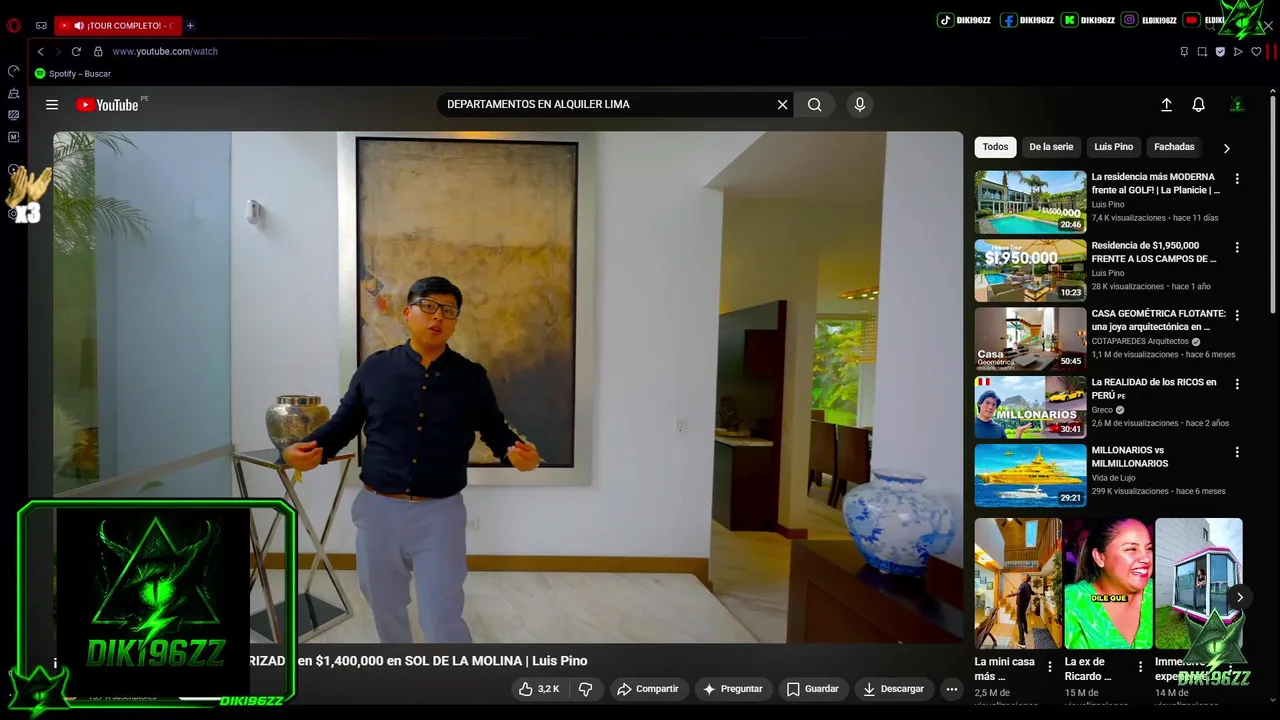Start voice search with microphone icon
The image size is (1280, 720).
click(x=859, y=104)
